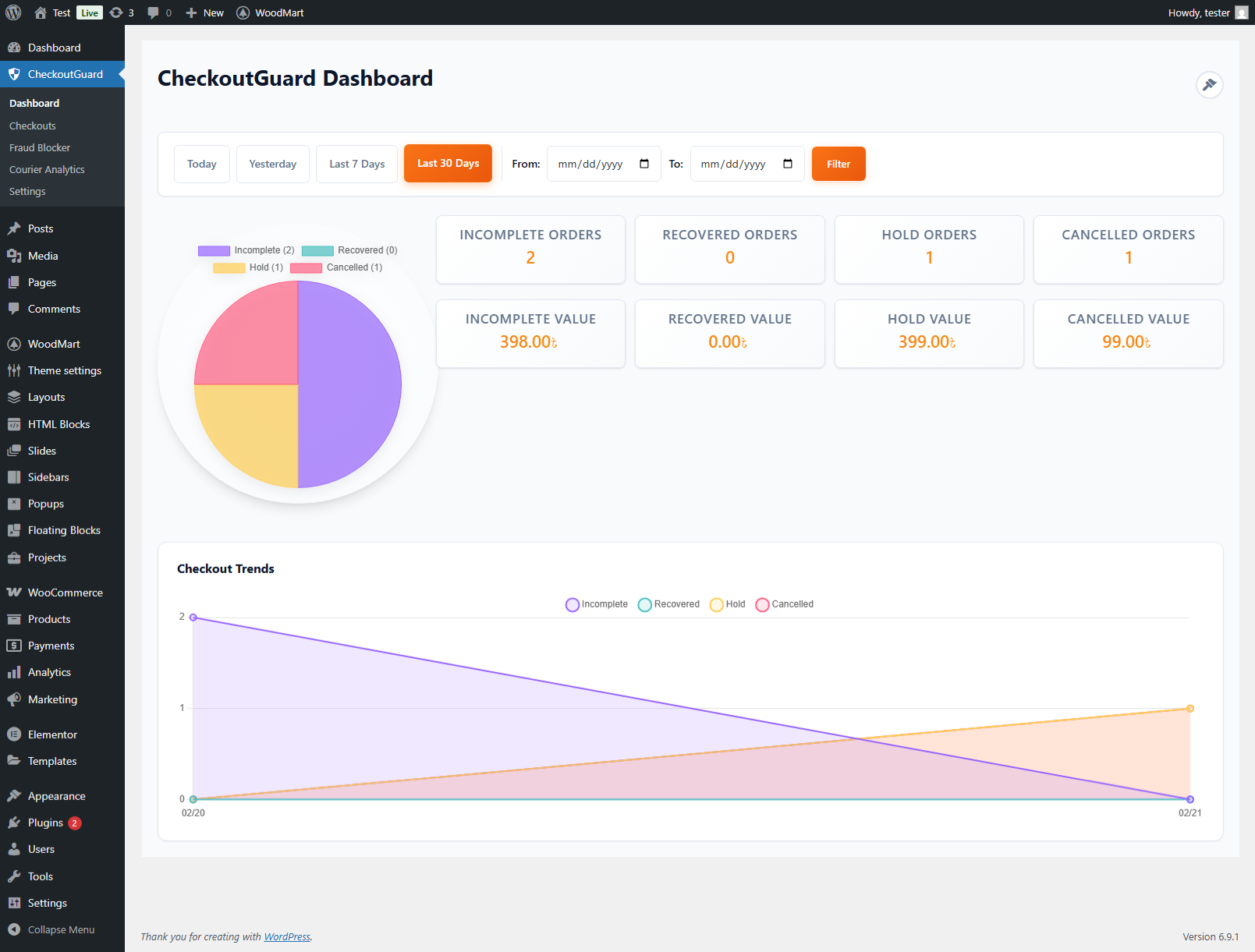Switch to the Last 7 Days range
Screen dimensions: 1255x952
(x=356, y=164)
